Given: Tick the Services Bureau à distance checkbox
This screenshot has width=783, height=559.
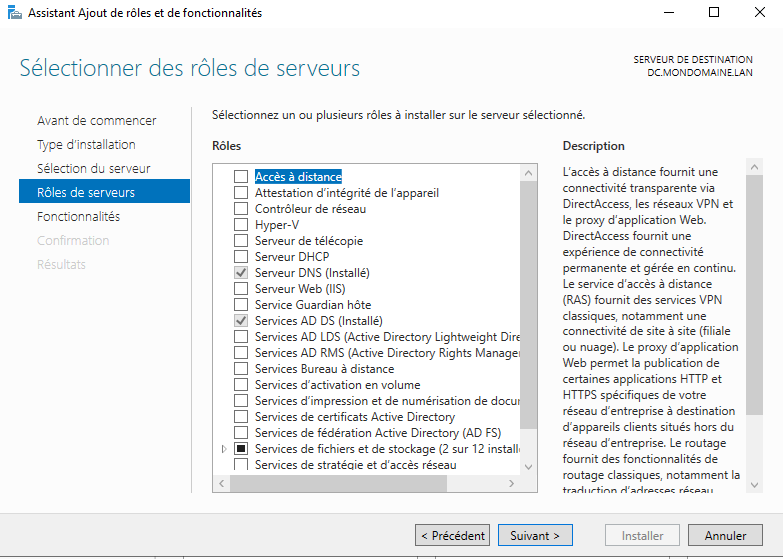Looking at the screenshot, I should 241,368.
